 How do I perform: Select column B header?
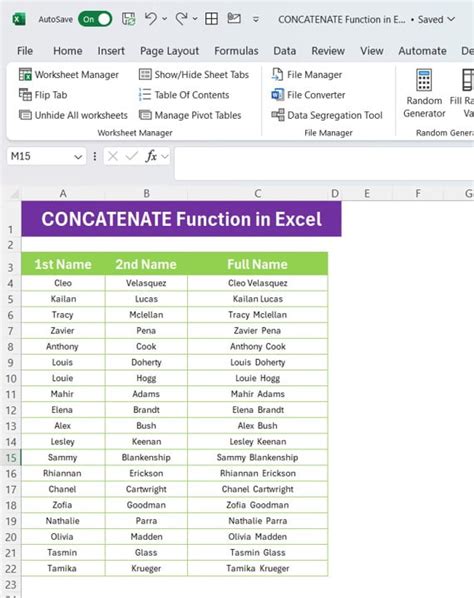146,194
